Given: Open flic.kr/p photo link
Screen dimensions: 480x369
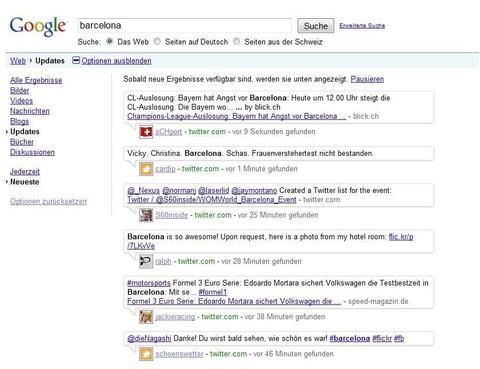Looking at the screenshot, I should click(401, 237).
